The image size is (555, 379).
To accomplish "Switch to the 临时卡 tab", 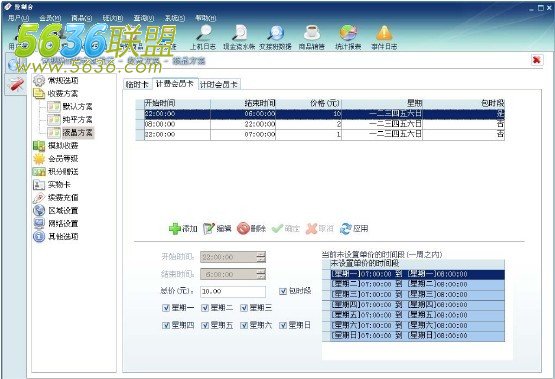I will coord(137,85).
